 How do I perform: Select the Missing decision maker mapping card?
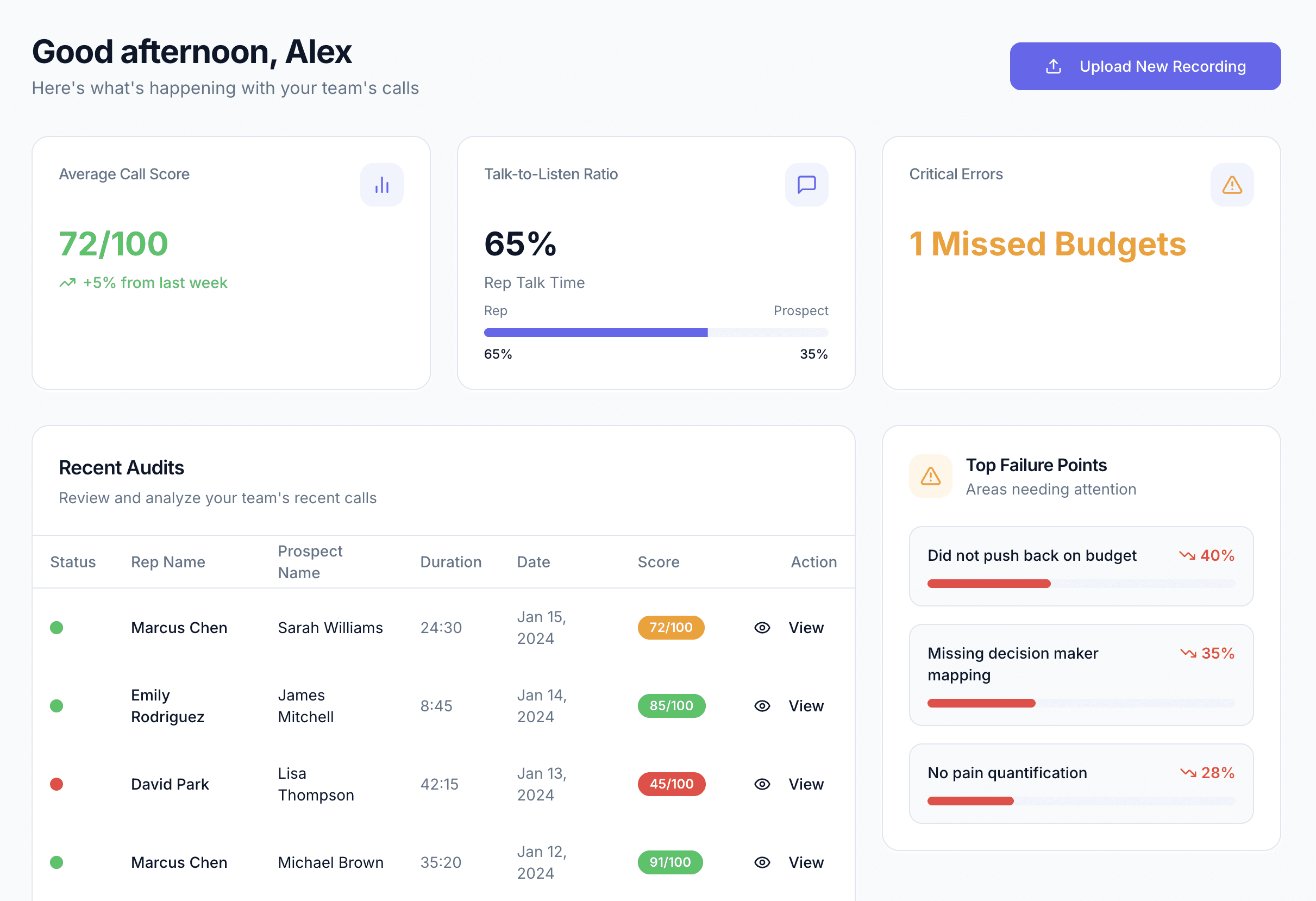[1080, 674]
